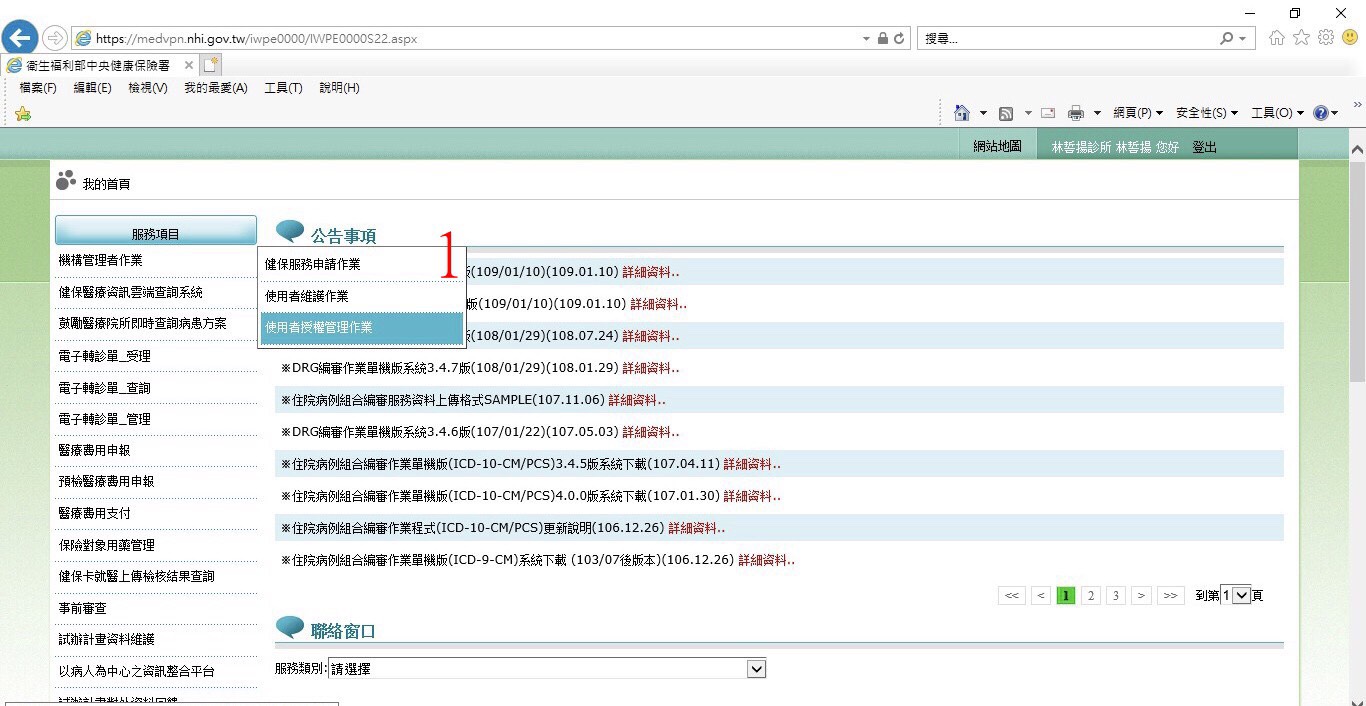Click the favorites star icon at top right

pyautogui.click(x=1301, y=38)
